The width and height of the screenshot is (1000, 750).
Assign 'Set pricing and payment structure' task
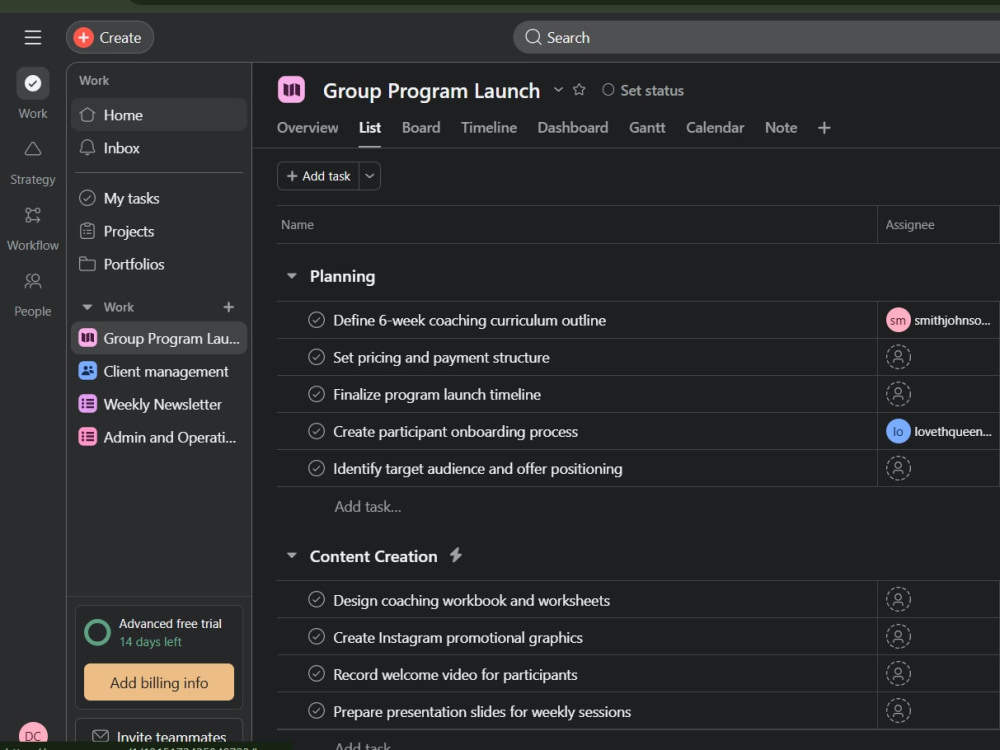tap(898, 357)
